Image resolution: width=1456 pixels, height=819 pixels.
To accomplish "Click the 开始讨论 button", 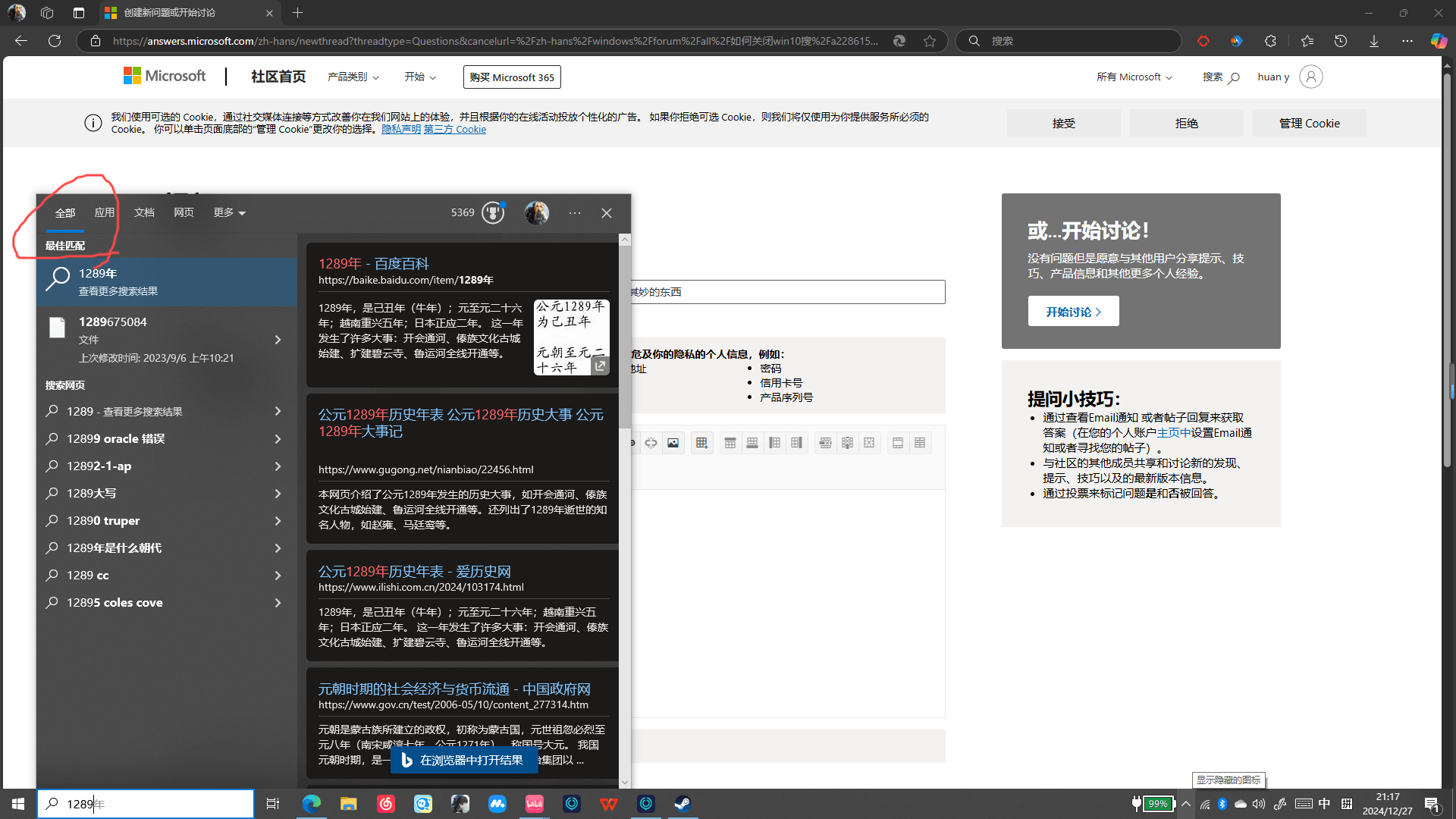I will [x=1073, y=312].
